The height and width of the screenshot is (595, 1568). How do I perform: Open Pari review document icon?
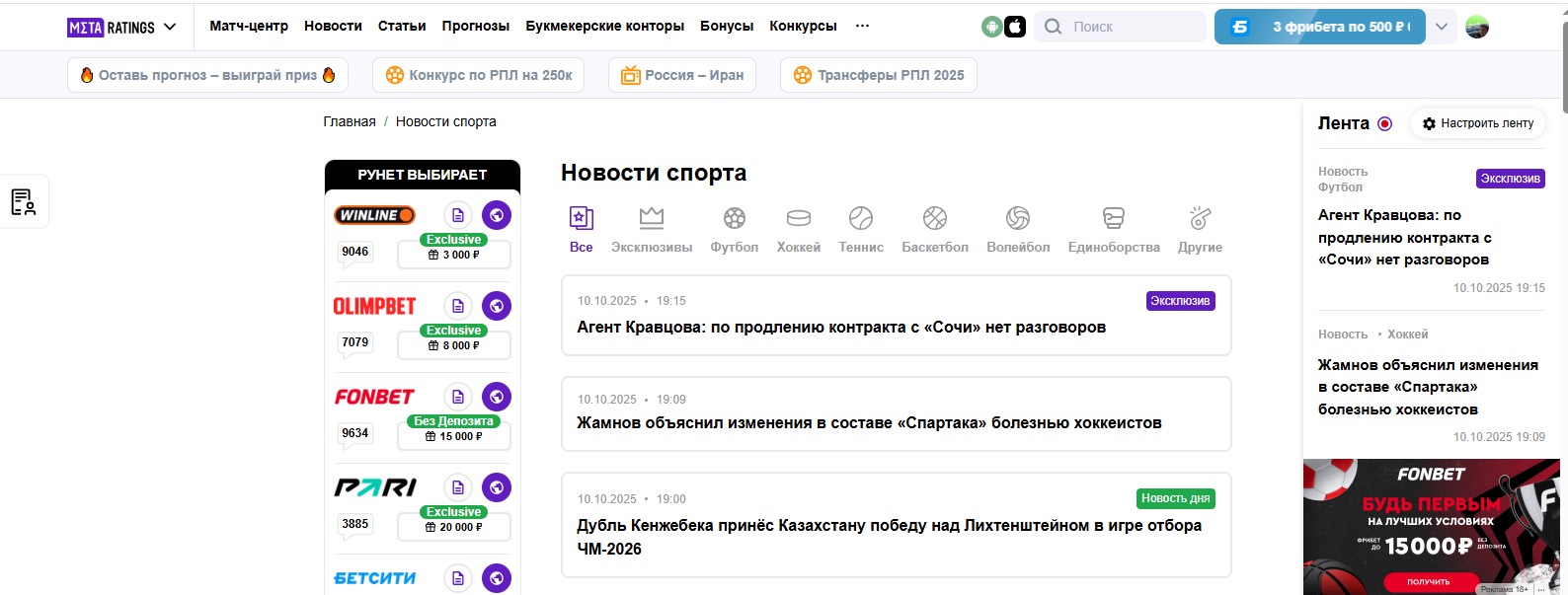pos(457,487)
